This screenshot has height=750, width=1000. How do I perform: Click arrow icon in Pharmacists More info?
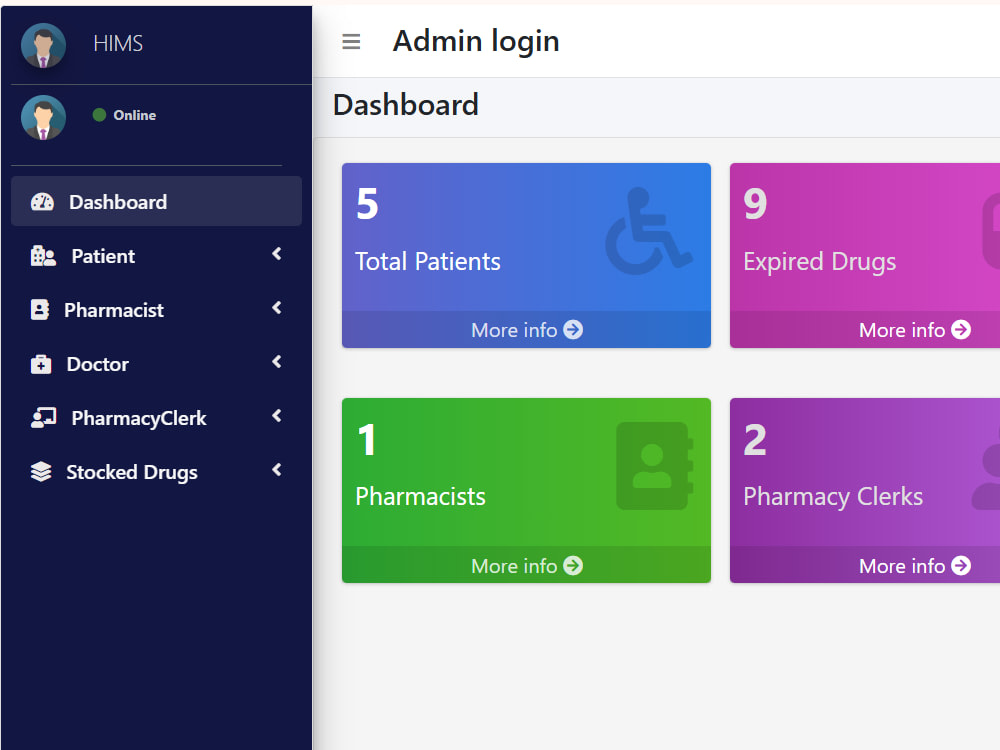click(x=573, y=566)
